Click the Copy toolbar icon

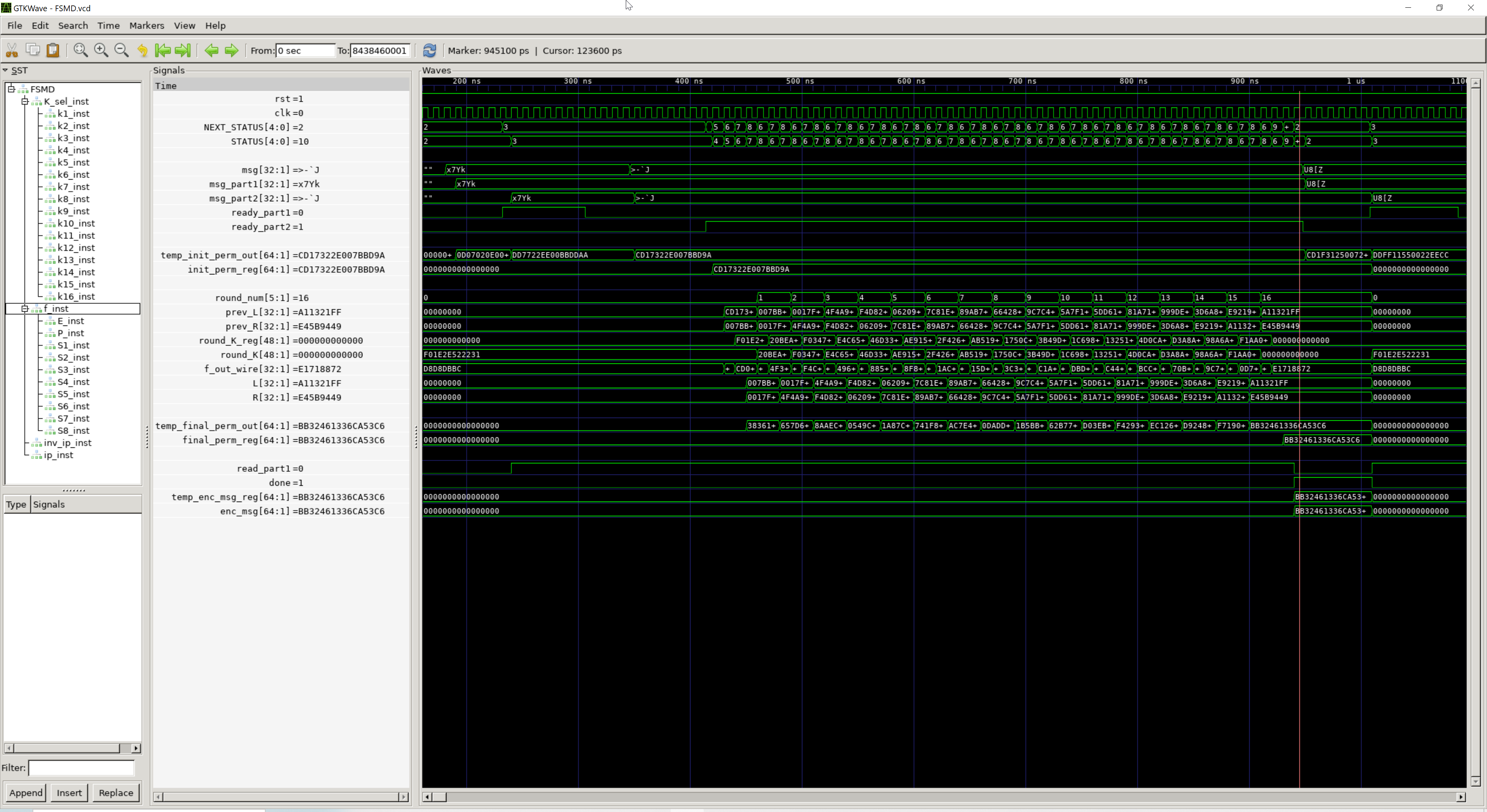pyautogui.click(x=33, y=50)
